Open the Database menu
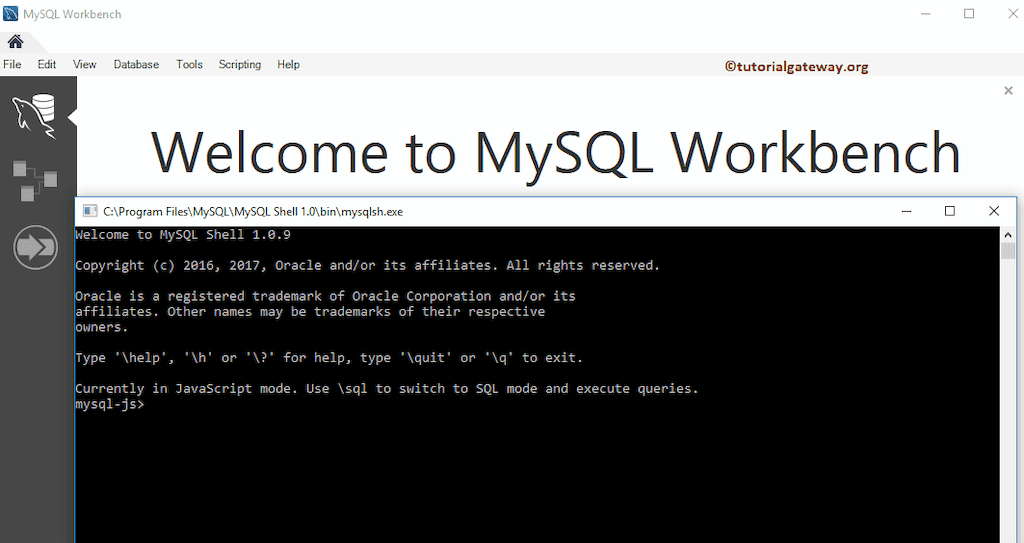Viewport: 1024px width, 543px height. click(x=136, y=64)
